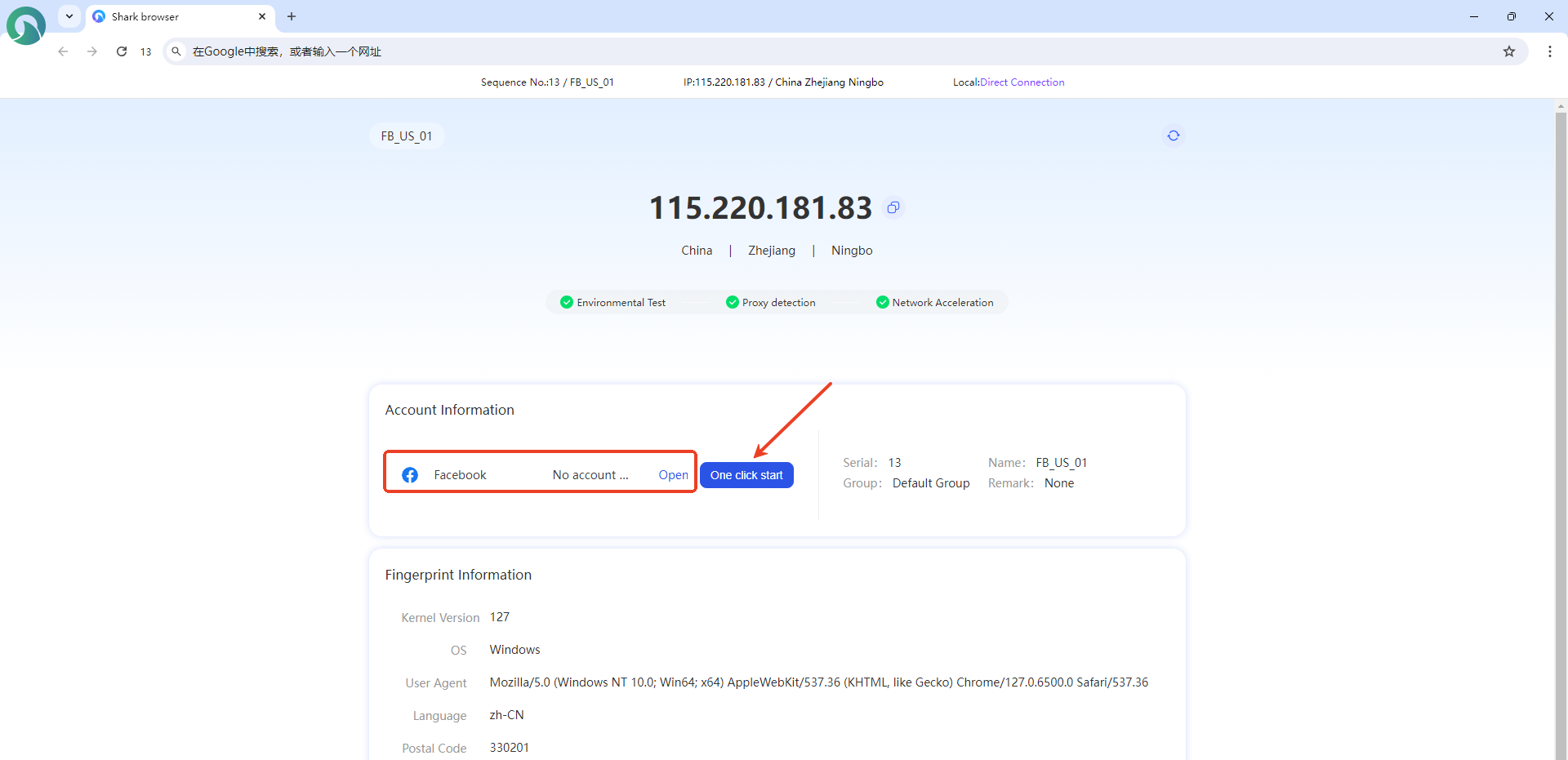Screen dimensions: 1568x760
Task: Click the Network Acceleration check status
Action: 935,302
